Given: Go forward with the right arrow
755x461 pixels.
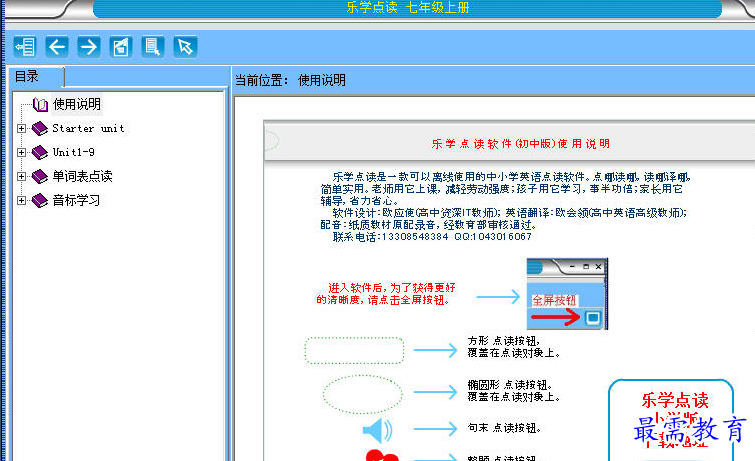Looking at the screenshot, I should (89, 47).
